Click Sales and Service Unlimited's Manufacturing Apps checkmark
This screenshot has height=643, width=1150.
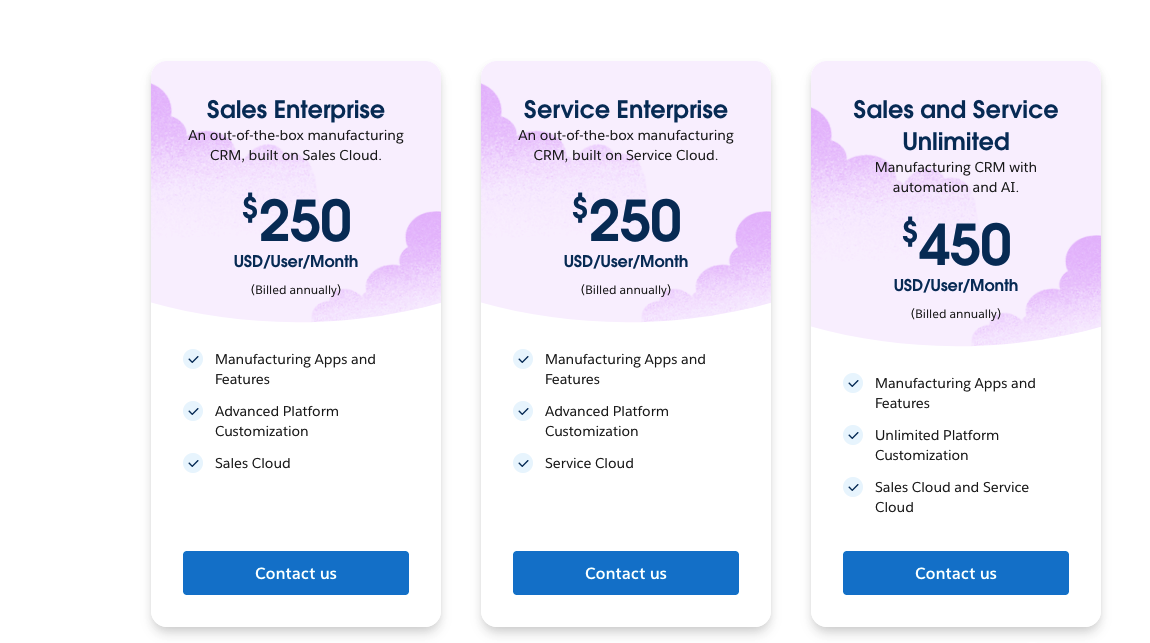tap(853, 383)
